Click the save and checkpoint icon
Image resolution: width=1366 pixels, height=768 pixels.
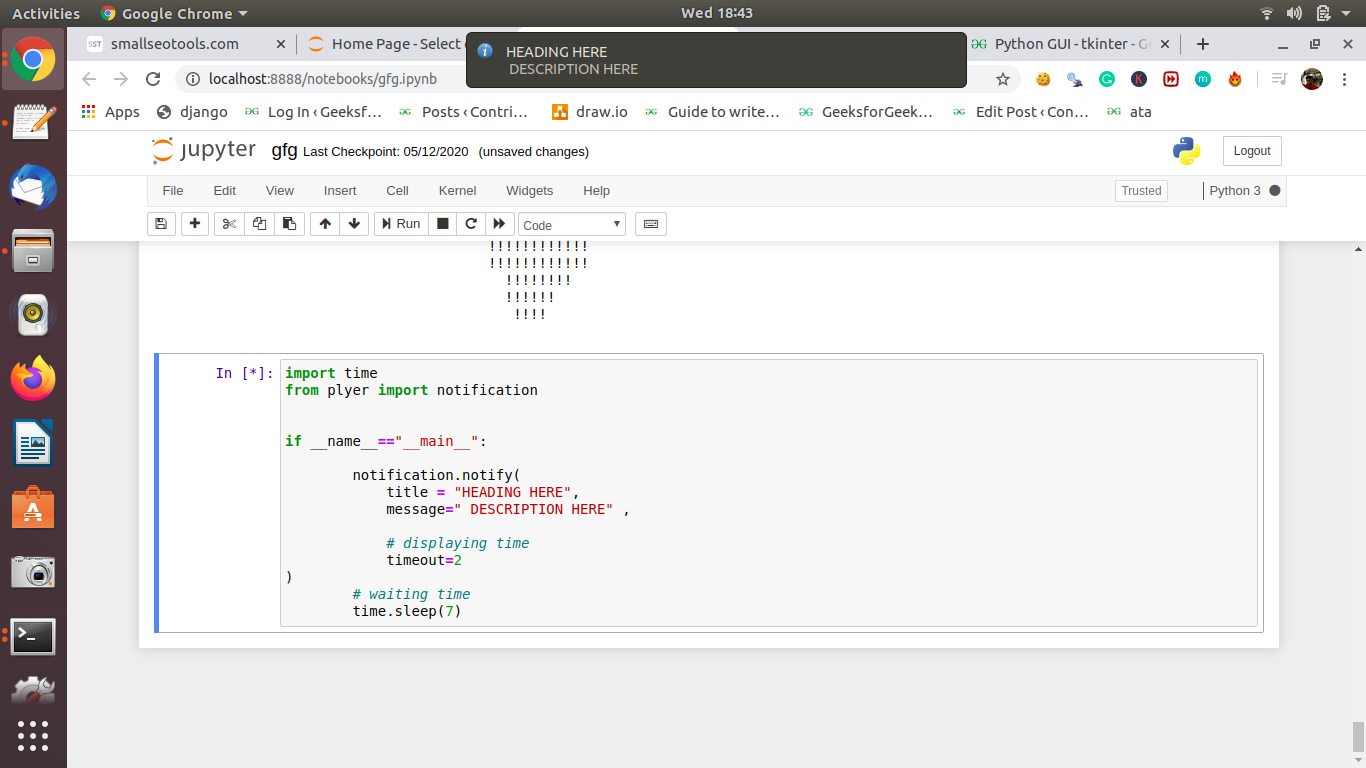coord(161,224)
